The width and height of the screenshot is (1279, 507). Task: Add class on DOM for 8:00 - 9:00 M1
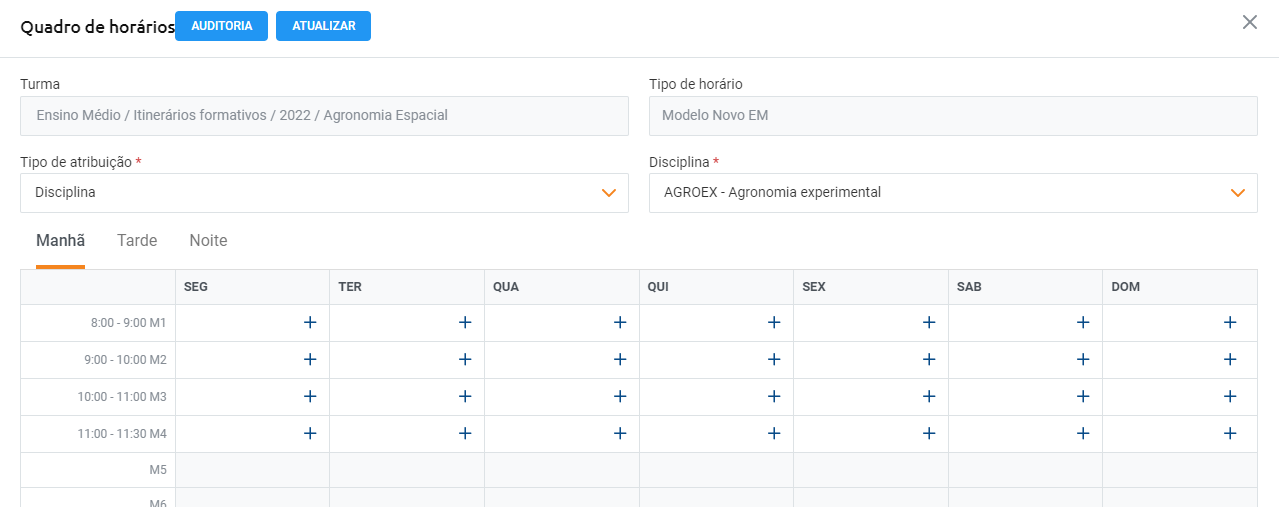[1230, 322]
